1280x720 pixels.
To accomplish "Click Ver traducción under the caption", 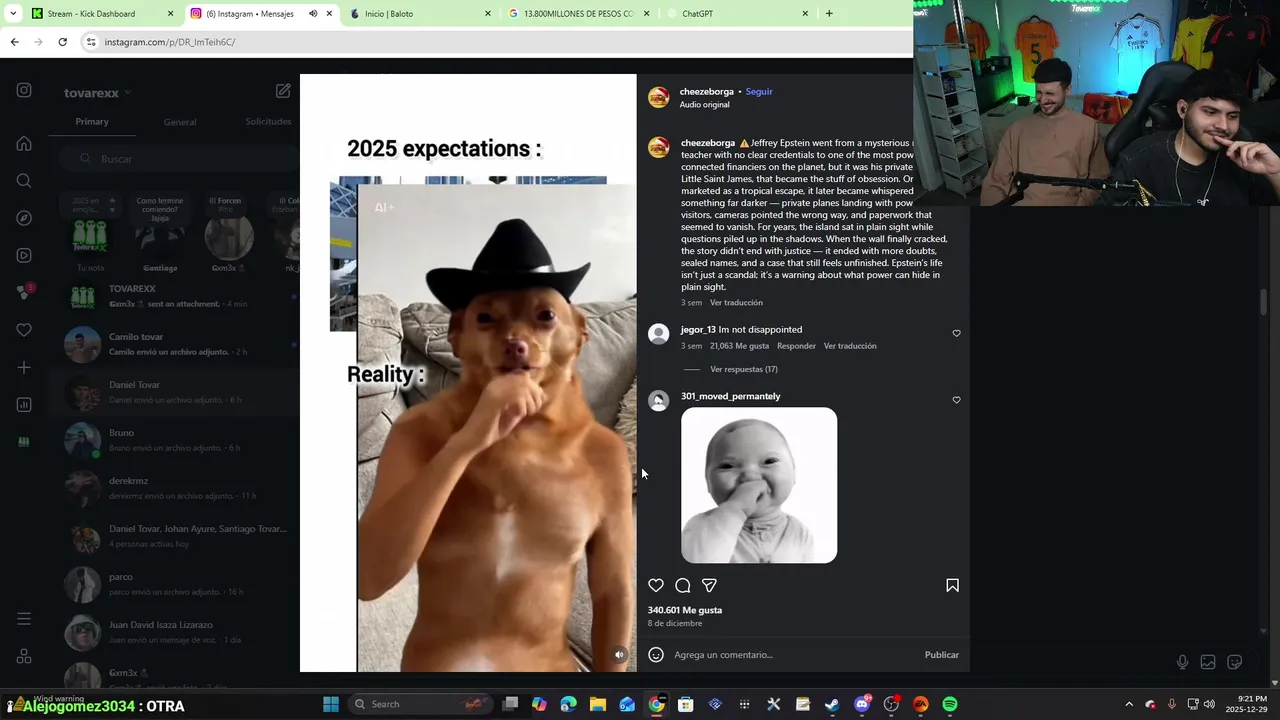I will (736, 302).
